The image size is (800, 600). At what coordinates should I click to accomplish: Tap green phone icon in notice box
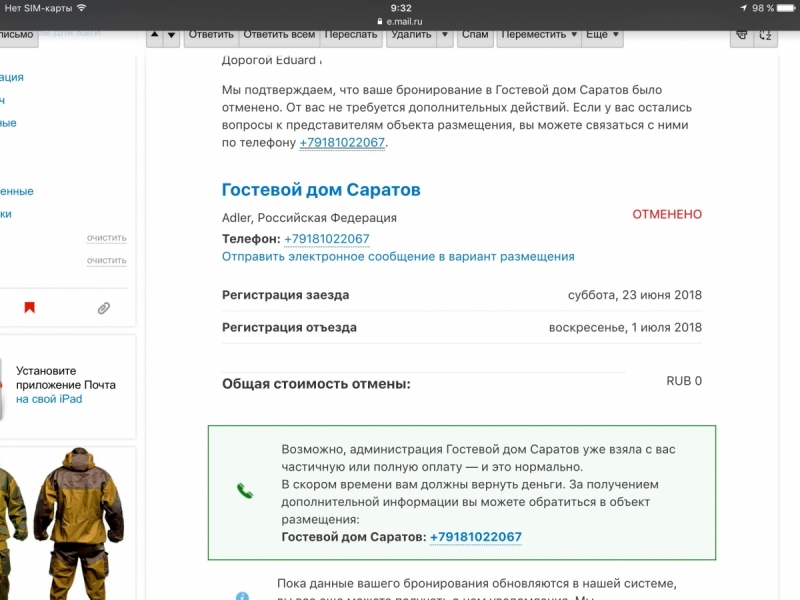click(245, 490)
